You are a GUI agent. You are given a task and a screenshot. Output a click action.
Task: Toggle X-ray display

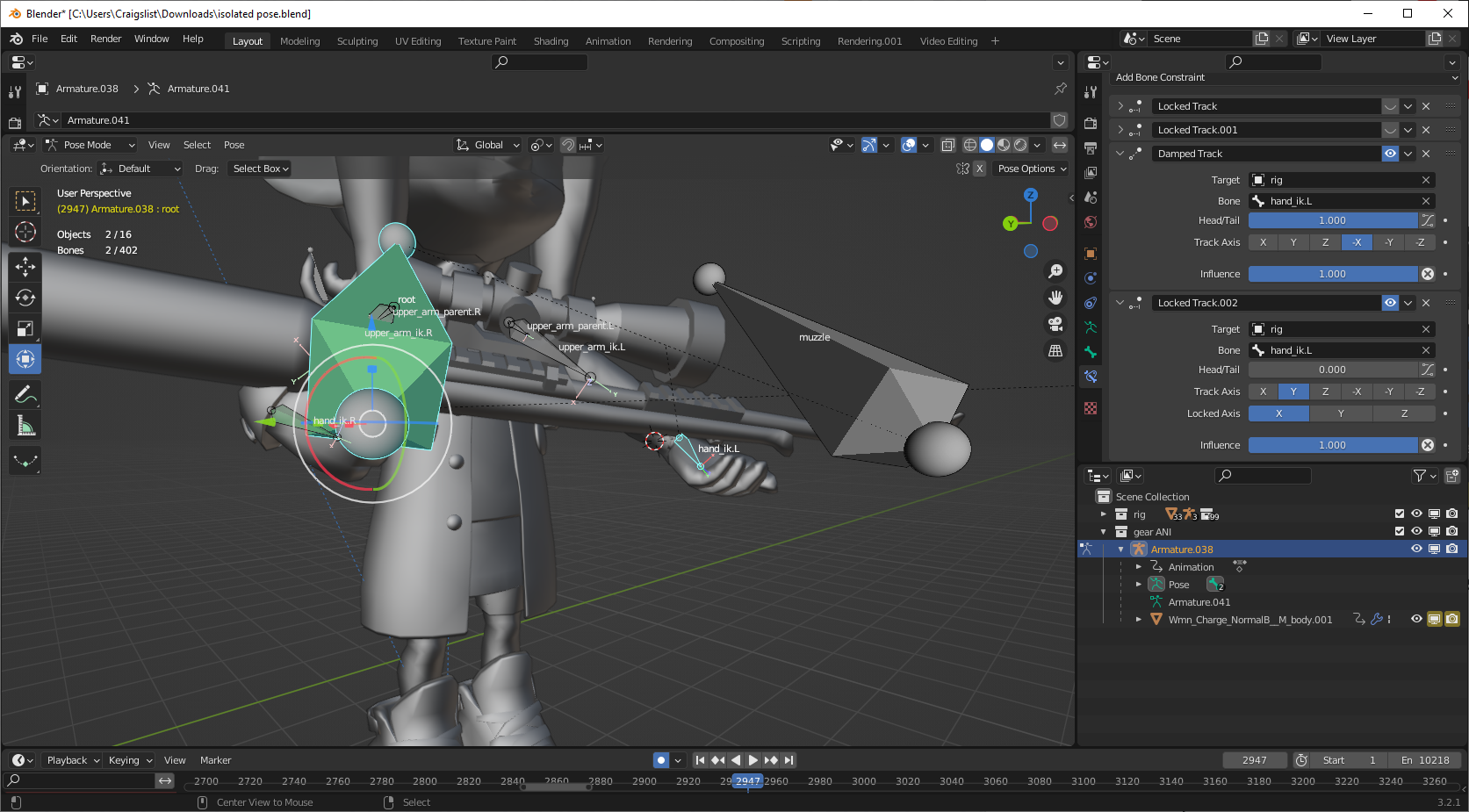pyautogui.click(x=947, y=145)
